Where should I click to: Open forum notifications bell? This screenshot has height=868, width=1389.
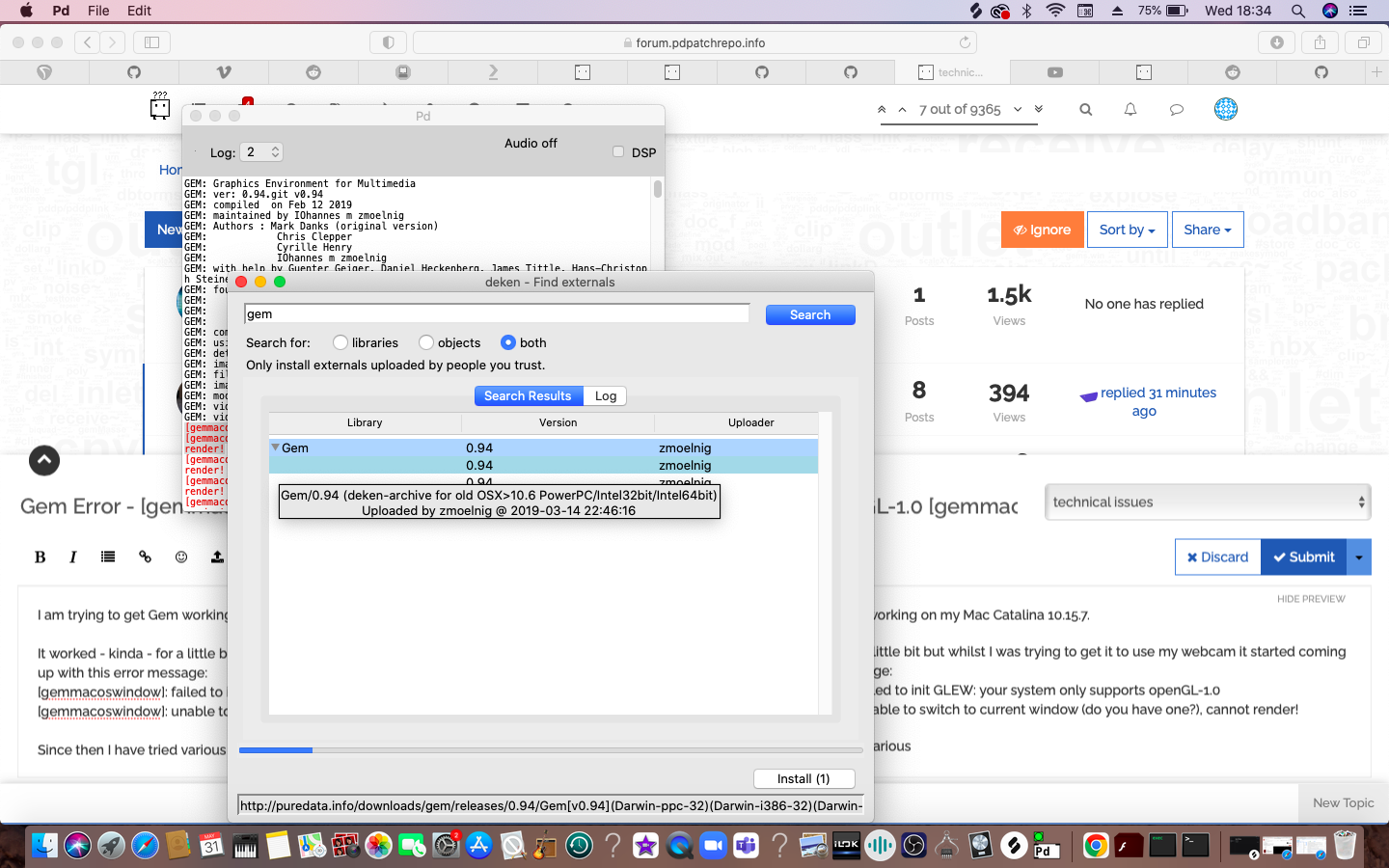pos(1130,110)
